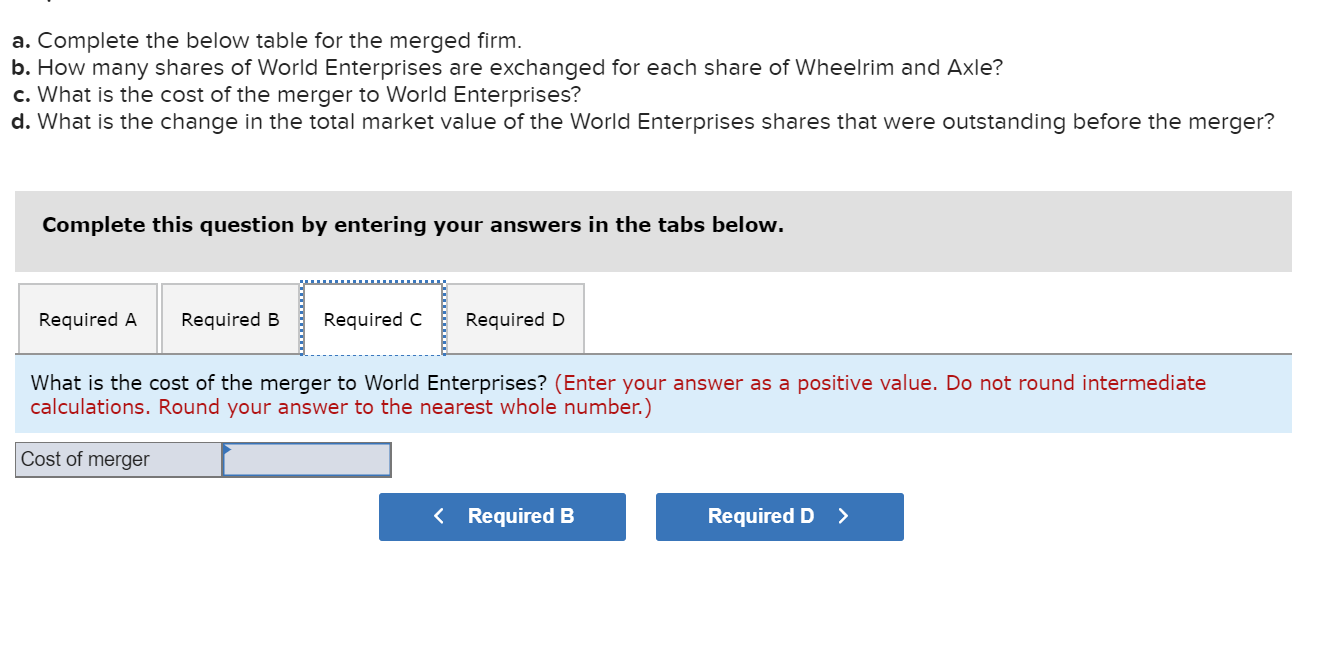Switch to the Required A tab
The height and width of the screenshot is (657, 1343).
point(87,318)
